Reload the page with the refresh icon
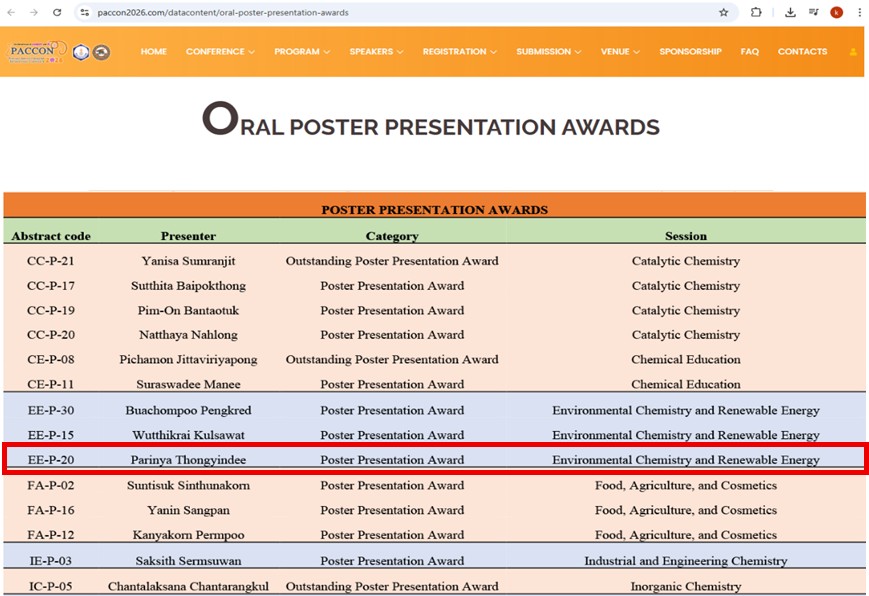 (x=57, y=12)
